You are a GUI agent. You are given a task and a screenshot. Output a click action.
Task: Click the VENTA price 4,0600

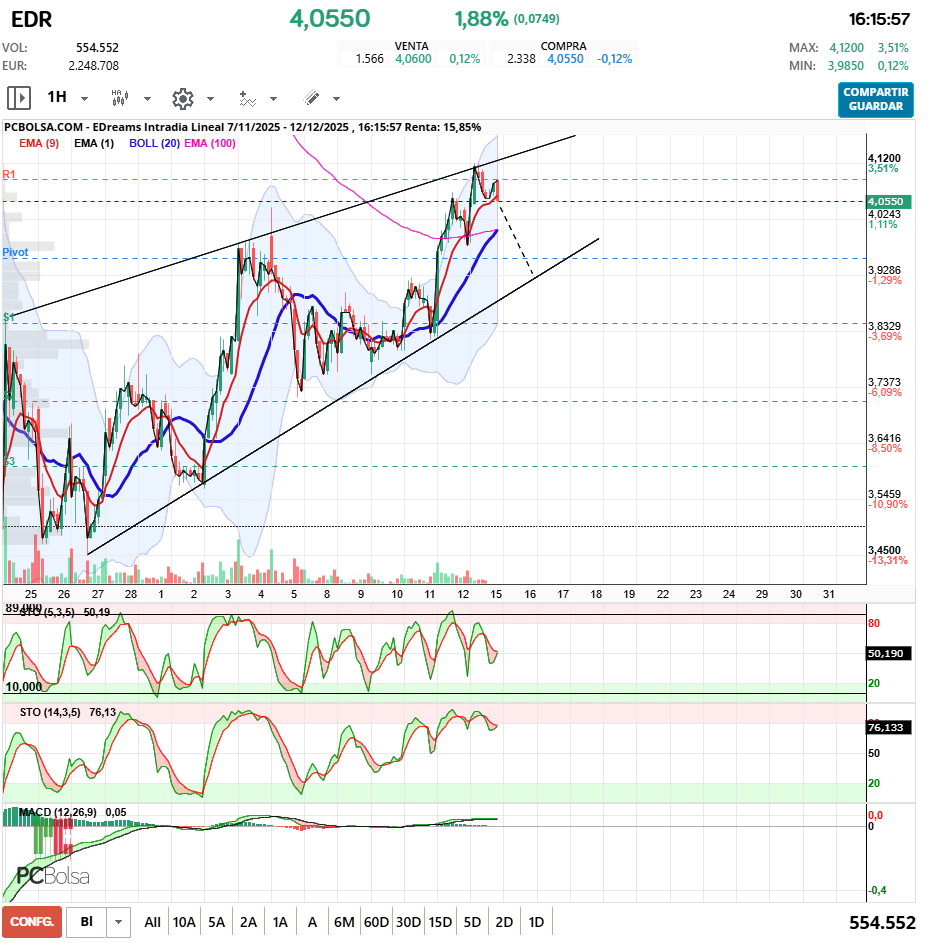(413, 59)
